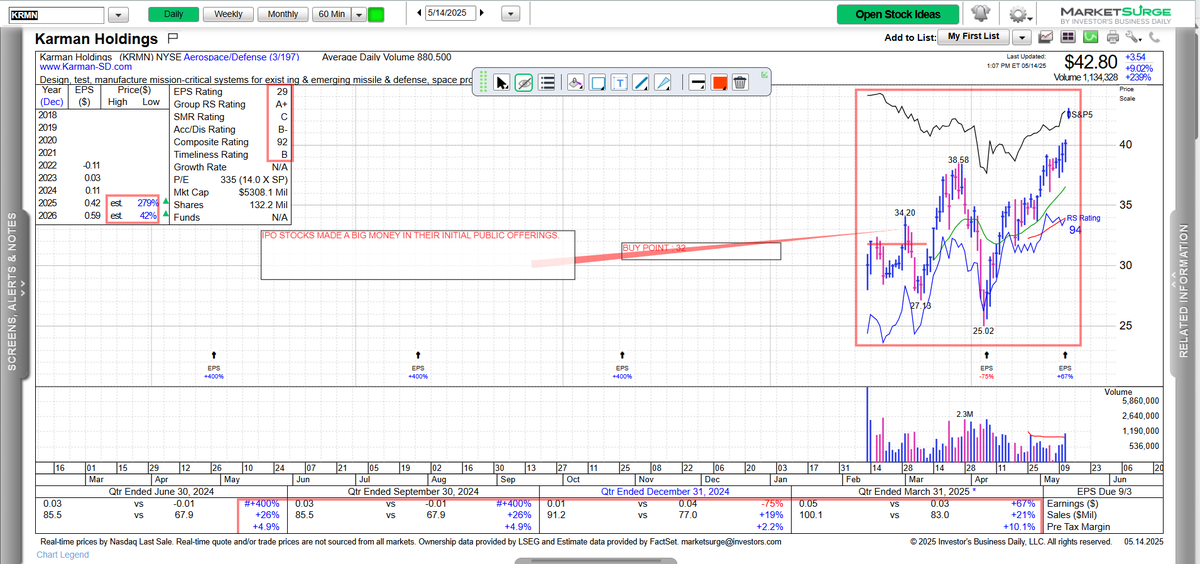The width and height of the screenshot is (1200, 564).
Task: Open the red drawing color swatch
Action: 718,83
